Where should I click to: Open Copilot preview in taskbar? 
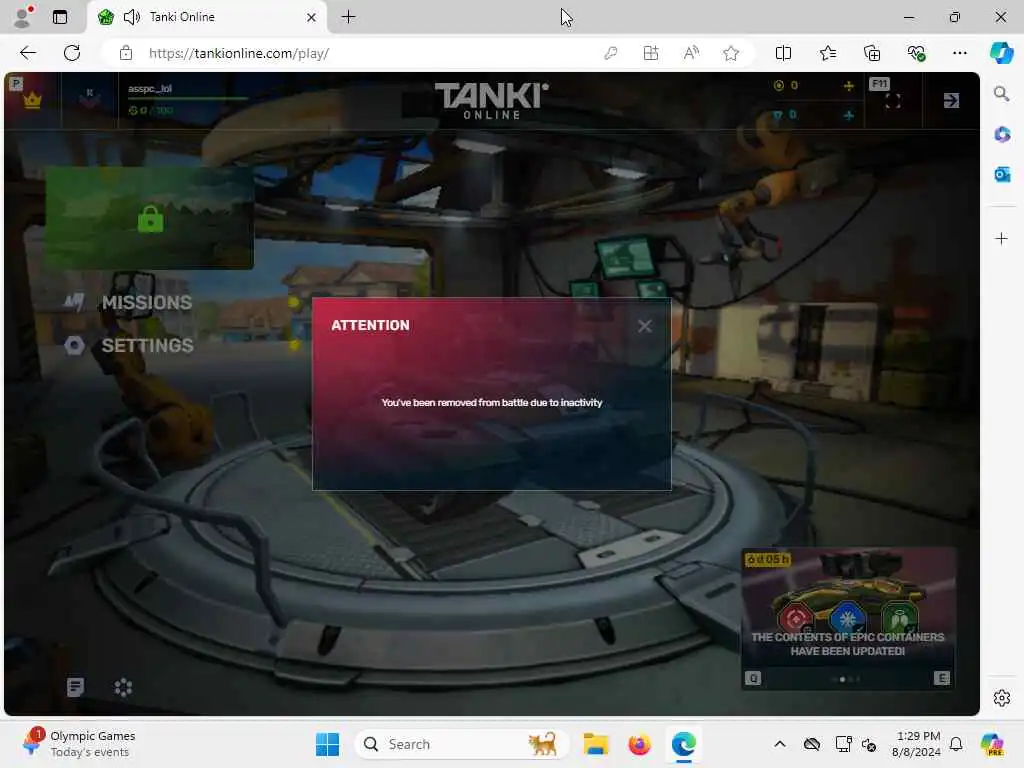click(x=992, y=744)
